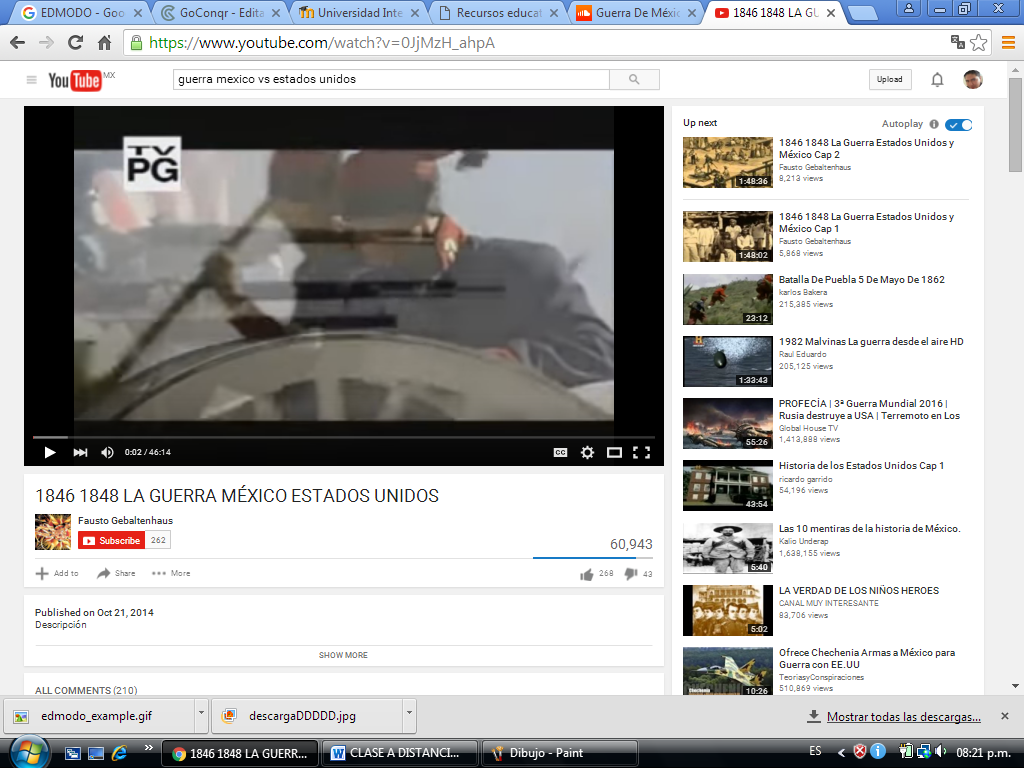Open the YouTube guide hamburger menu

point(31,80)
